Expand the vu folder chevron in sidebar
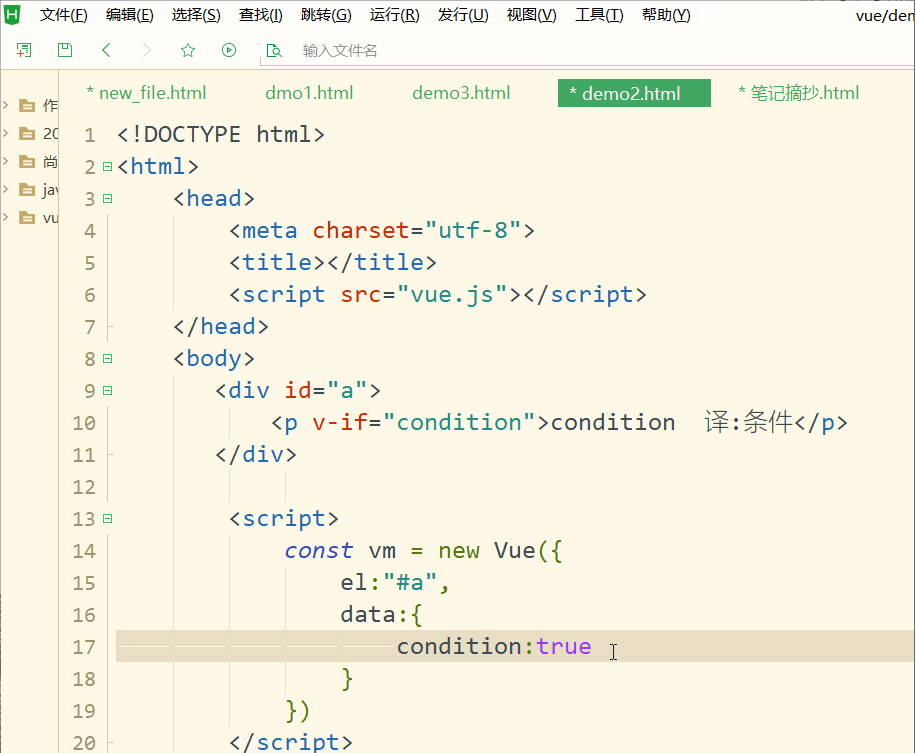Image resolution: width=915 pixels, height=753 pixels. click(6, 217)
